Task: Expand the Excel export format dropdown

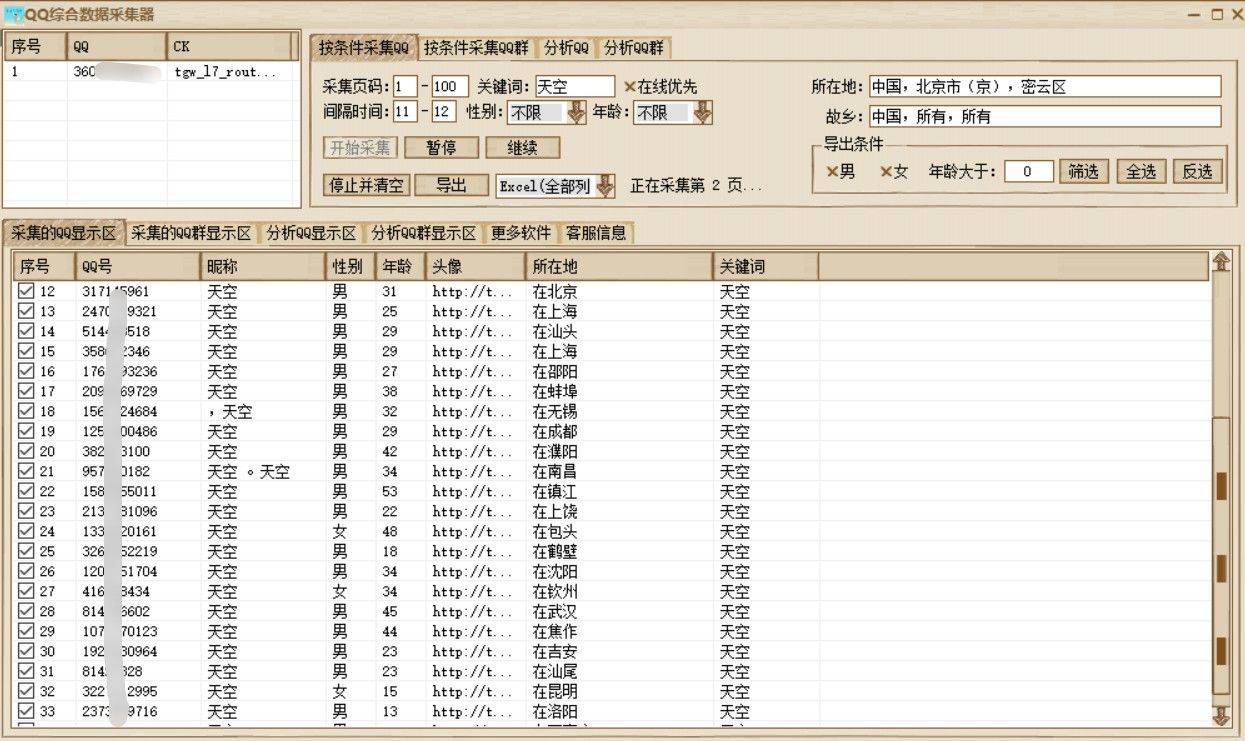Action: (x=605, y=186)
